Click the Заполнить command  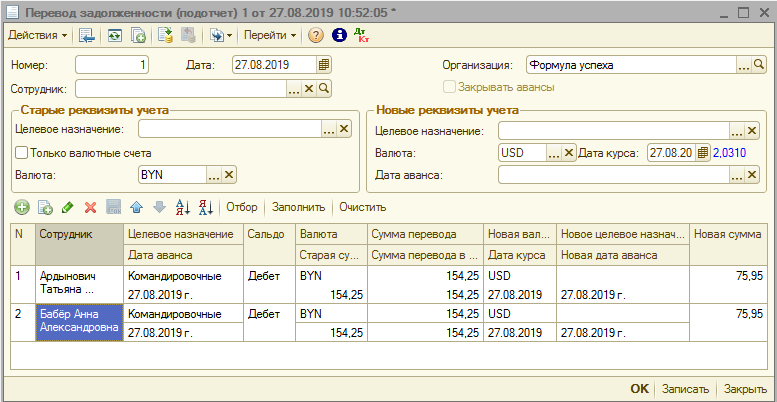pos(298,207)
